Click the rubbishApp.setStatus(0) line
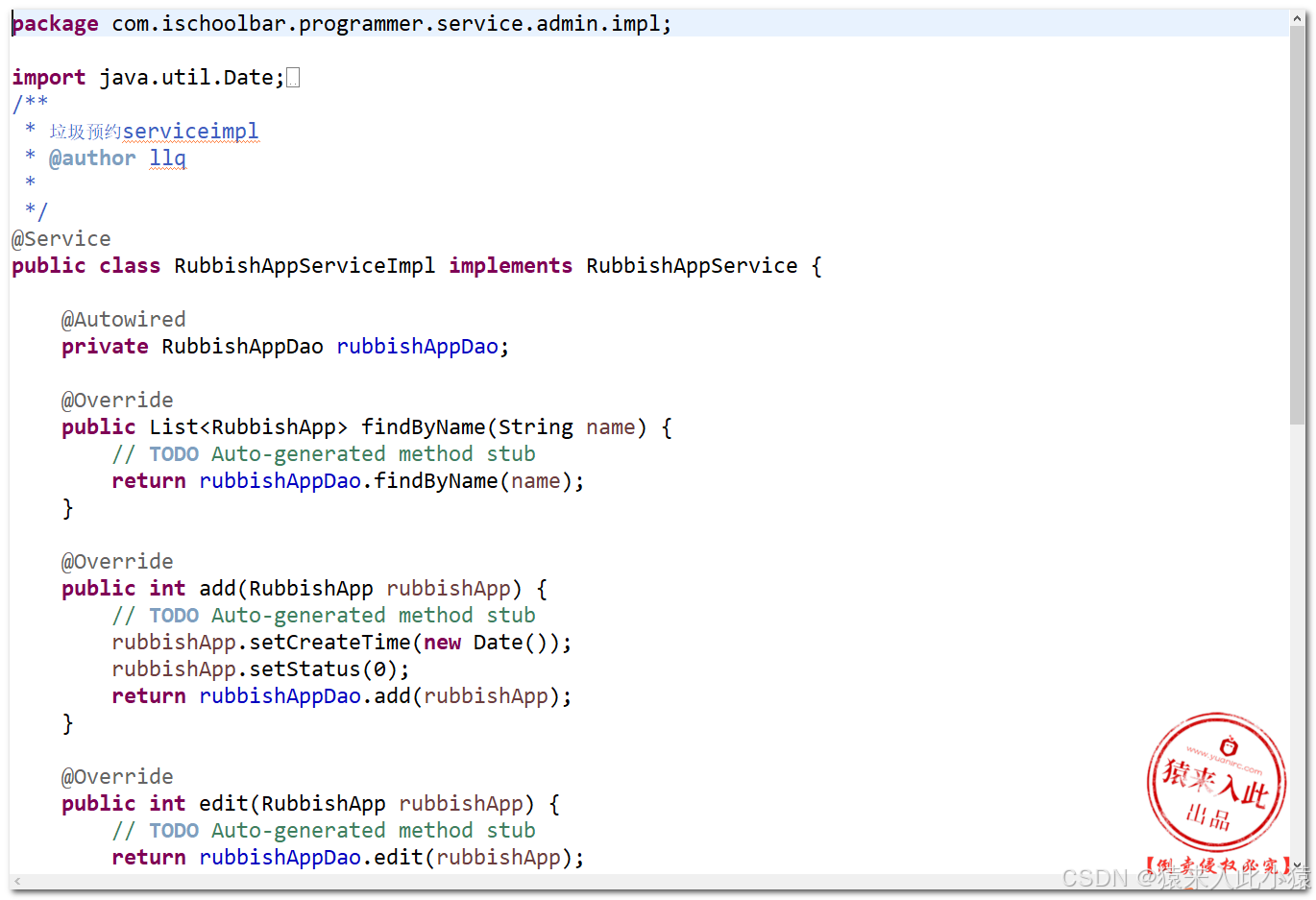The height and width of the screenshot is (900, 1316). pos(260,669)
